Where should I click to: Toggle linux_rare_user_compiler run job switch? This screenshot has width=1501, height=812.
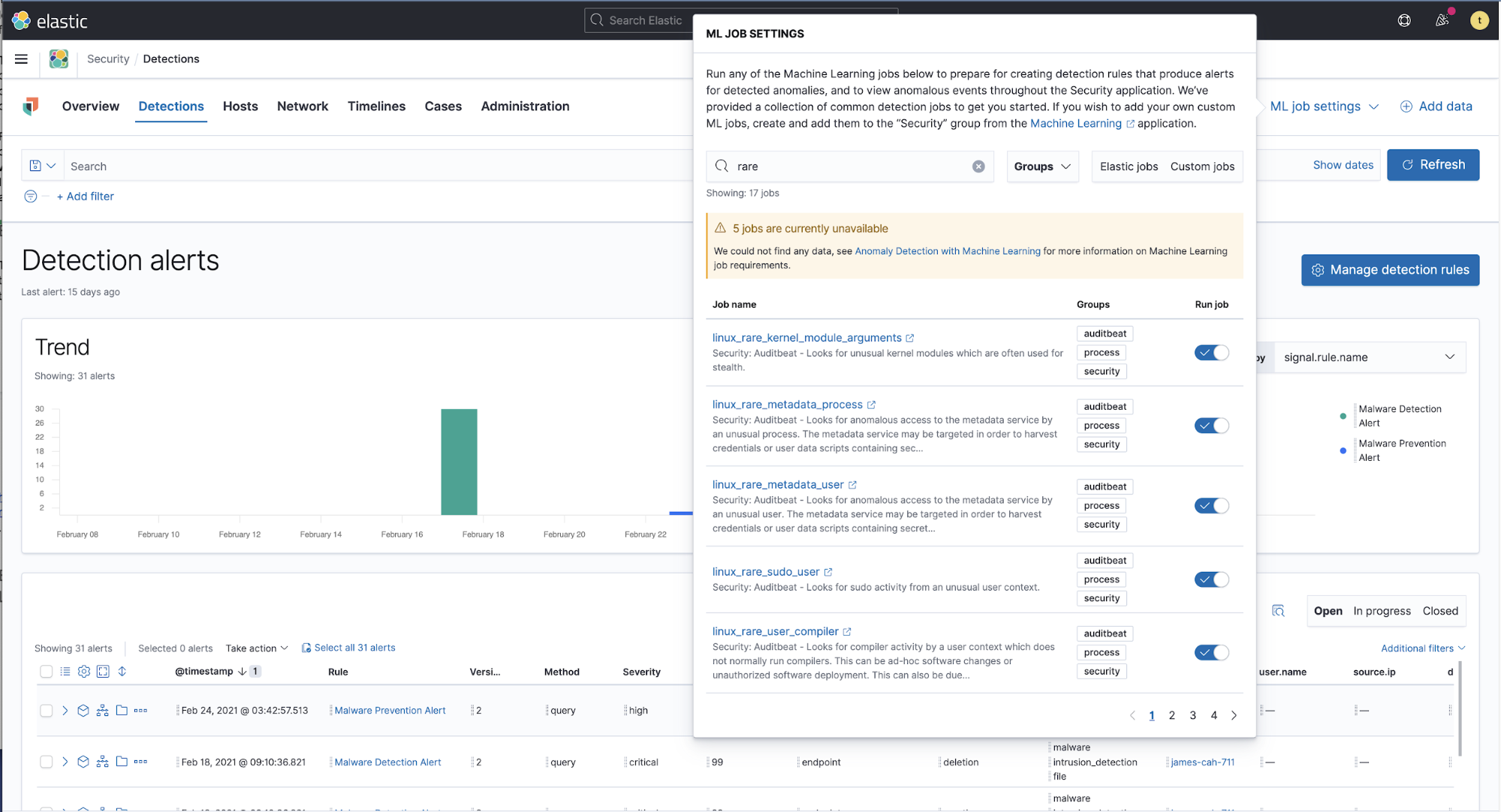(1212, 652)
